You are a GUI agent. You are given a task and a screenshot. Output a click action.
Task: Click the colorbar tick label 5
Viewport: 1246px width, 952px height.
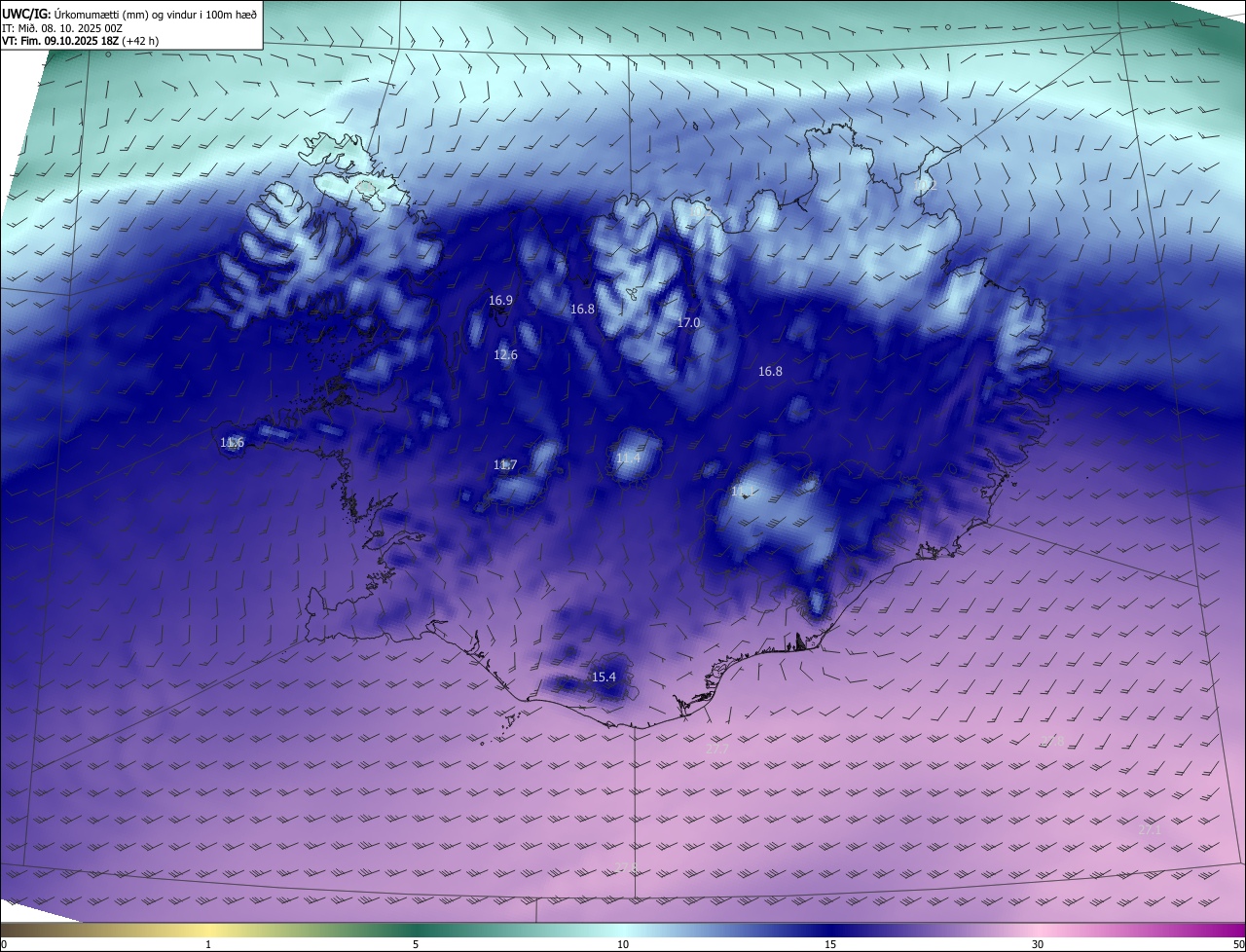(416, 944)
